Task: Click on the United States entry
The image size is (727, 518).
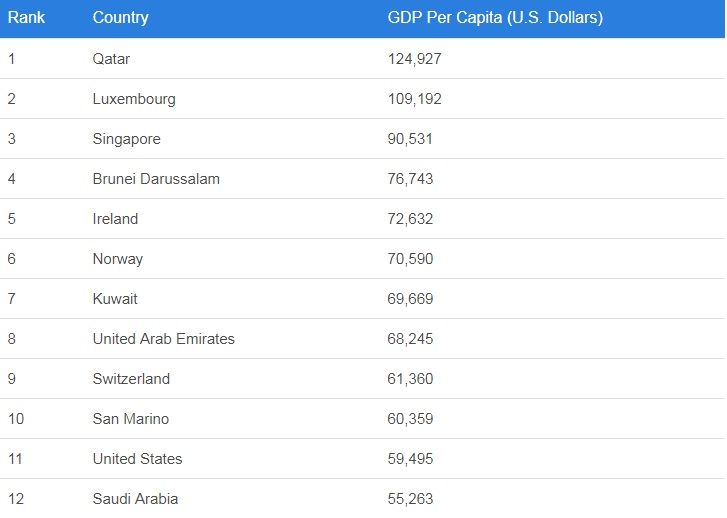Action: pyautogui.click(x=137, y=459)
